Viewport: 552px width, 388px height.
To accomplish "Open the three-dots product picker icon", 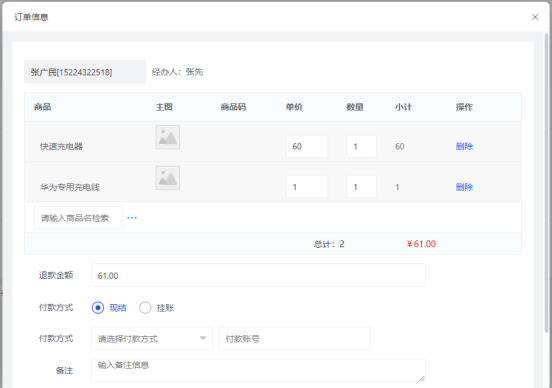I will [x=132, y=218].
